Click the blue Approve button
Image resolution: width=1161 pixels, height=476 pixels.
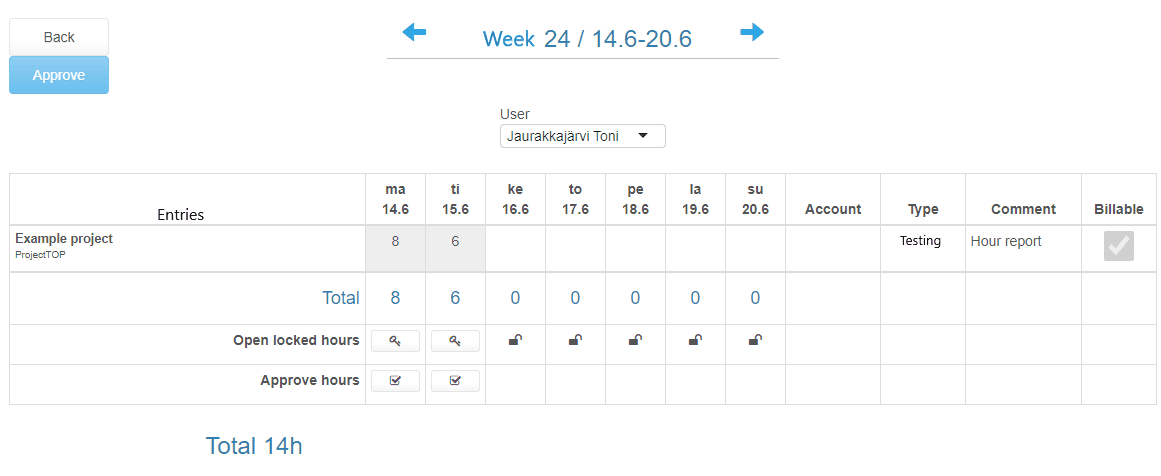pyautogui.click(x=59, y=75)
